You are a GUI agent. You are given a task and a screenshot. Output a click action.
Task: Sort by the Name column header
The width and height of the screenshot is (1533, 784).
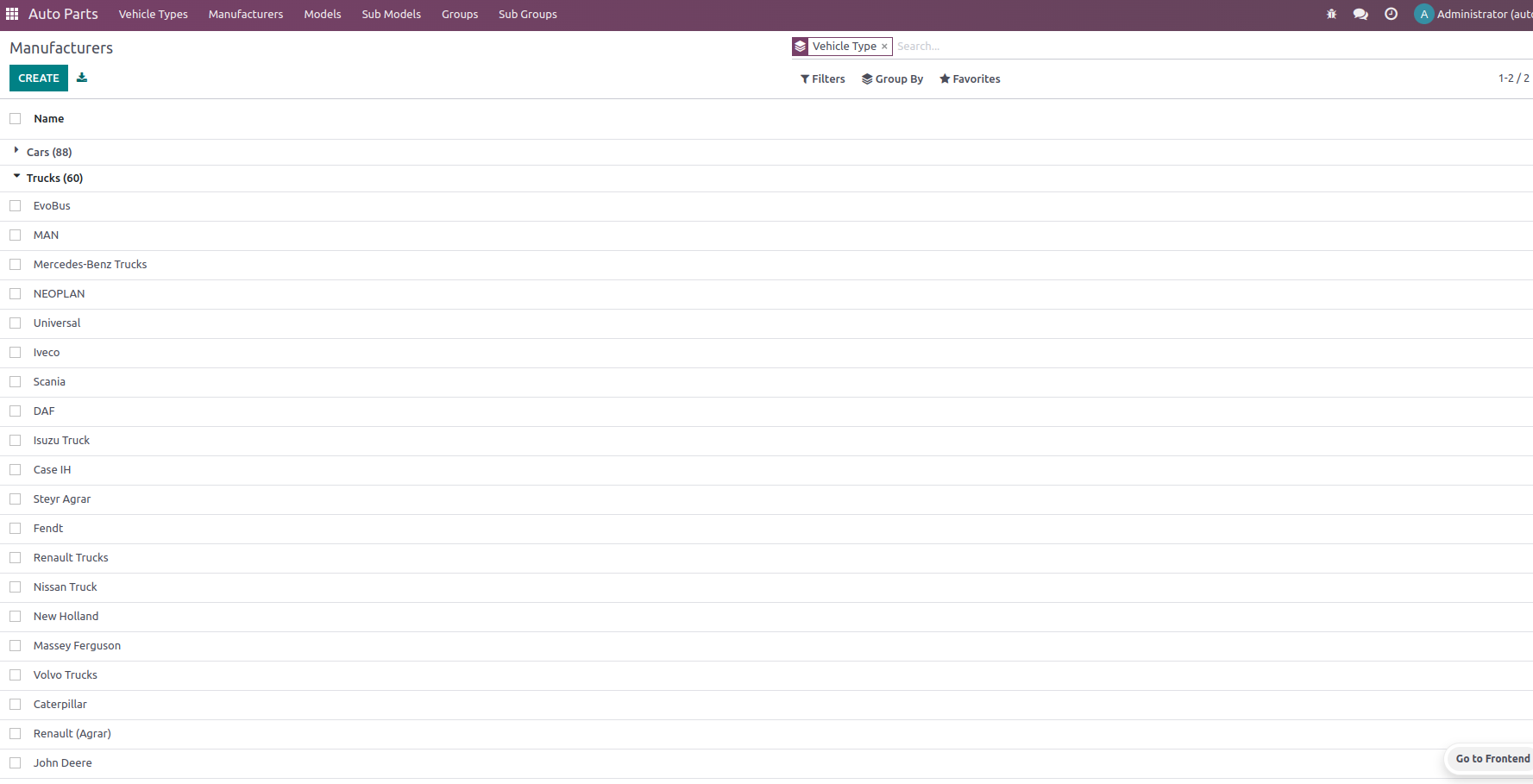49,119
